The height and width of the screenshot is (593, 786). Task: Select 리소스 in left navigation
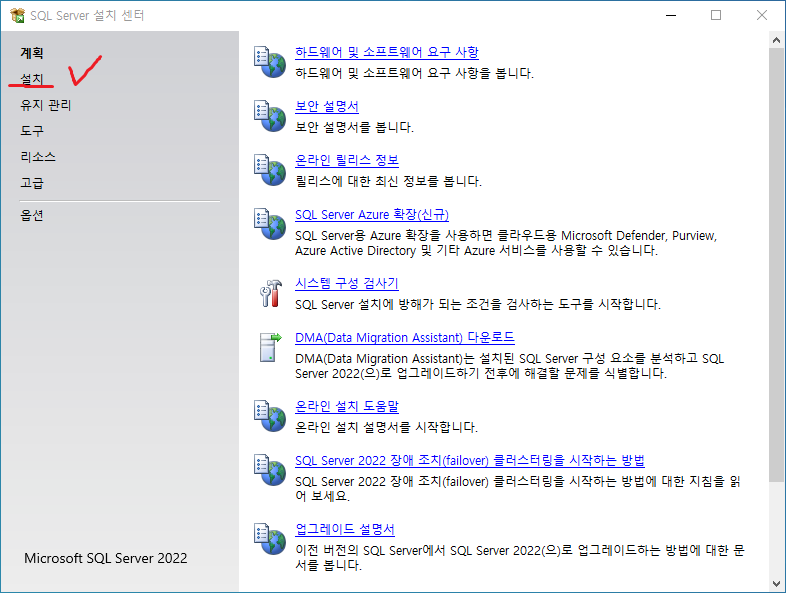38,157
